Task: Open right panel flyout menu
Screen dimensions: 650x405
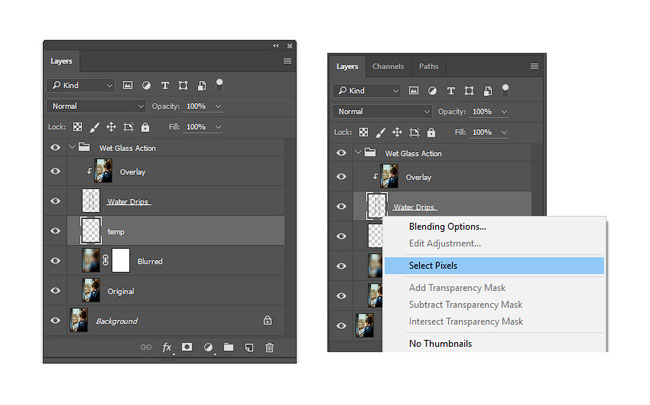Action: coord(534,66)
